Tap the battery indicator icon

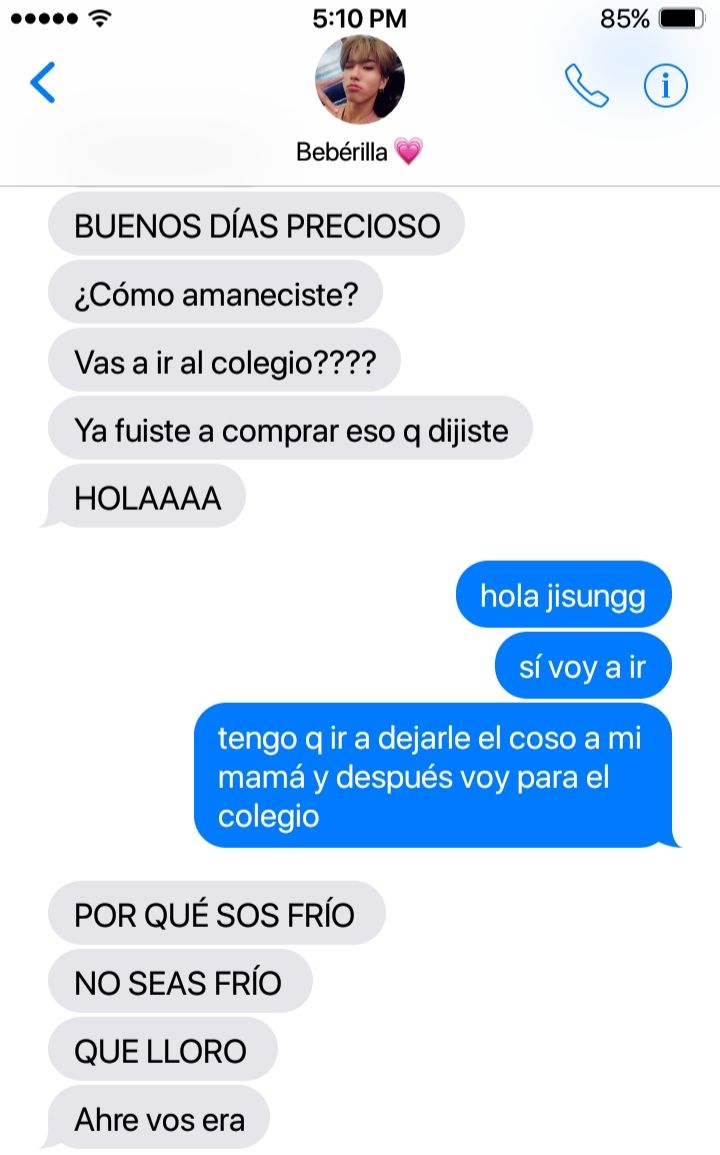click(x=681, y=18)
